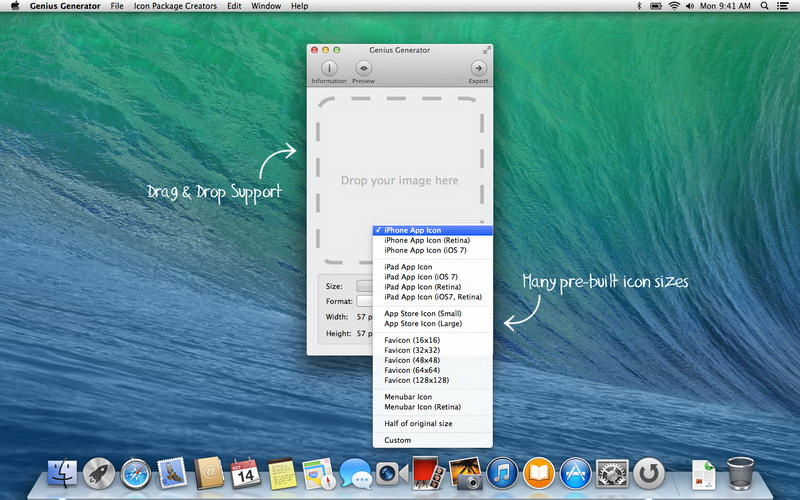This screenshot has height=500, width=800.
Task: Launch iTunes from the dock
Action: (x=500, y=472)
